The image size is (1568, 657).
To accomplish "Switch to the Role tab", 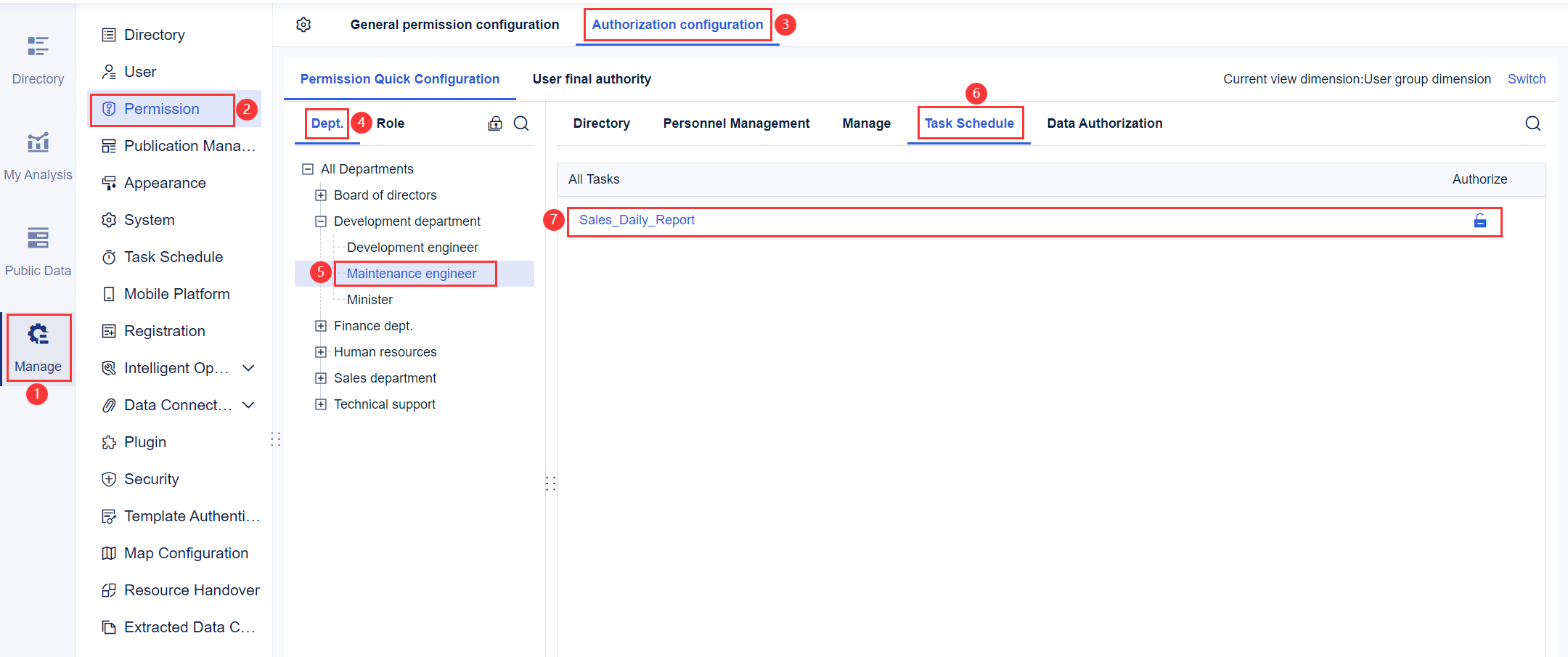I will tap(390, 123).
